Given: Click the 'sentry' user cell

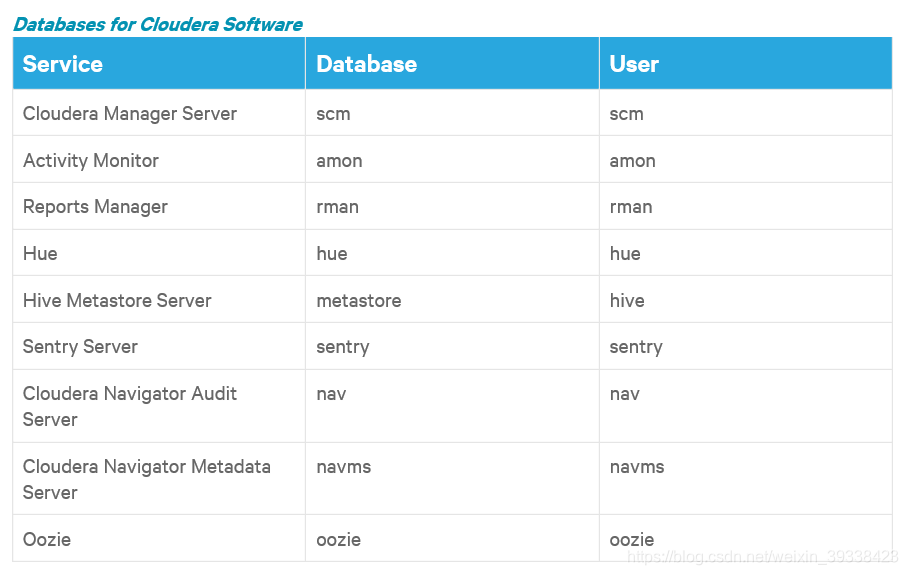Looking at the screenshot, I should click(x=746, y=346).
